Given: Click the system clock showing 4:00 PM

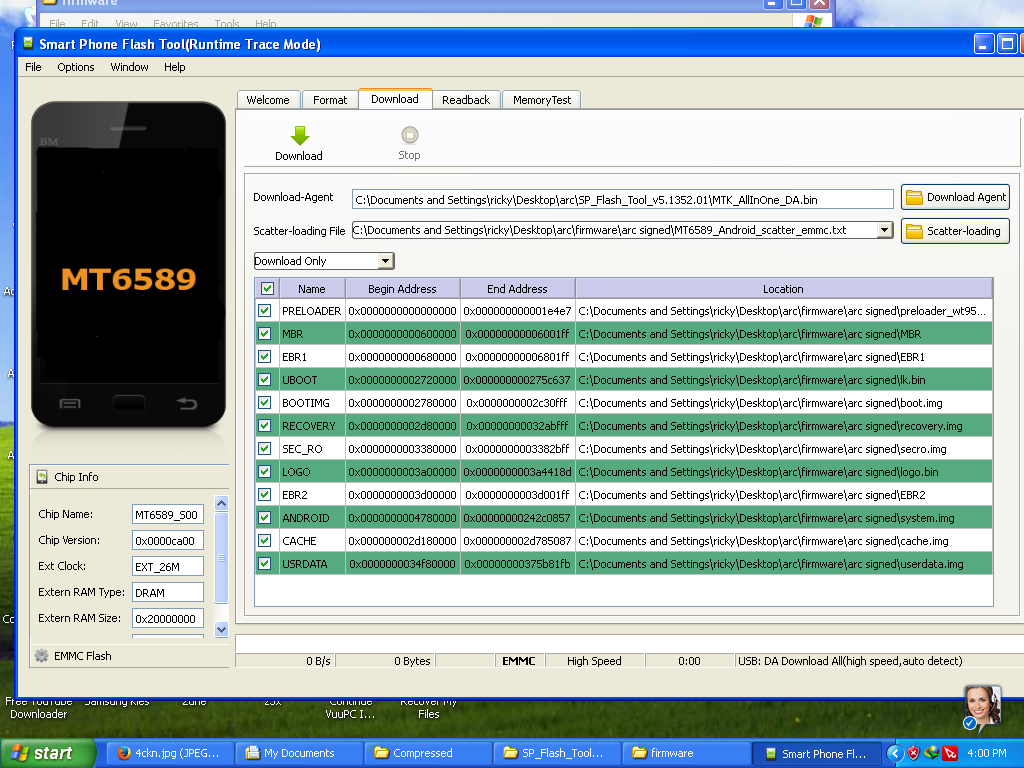Looking at the screenshot, I should 987,753.
